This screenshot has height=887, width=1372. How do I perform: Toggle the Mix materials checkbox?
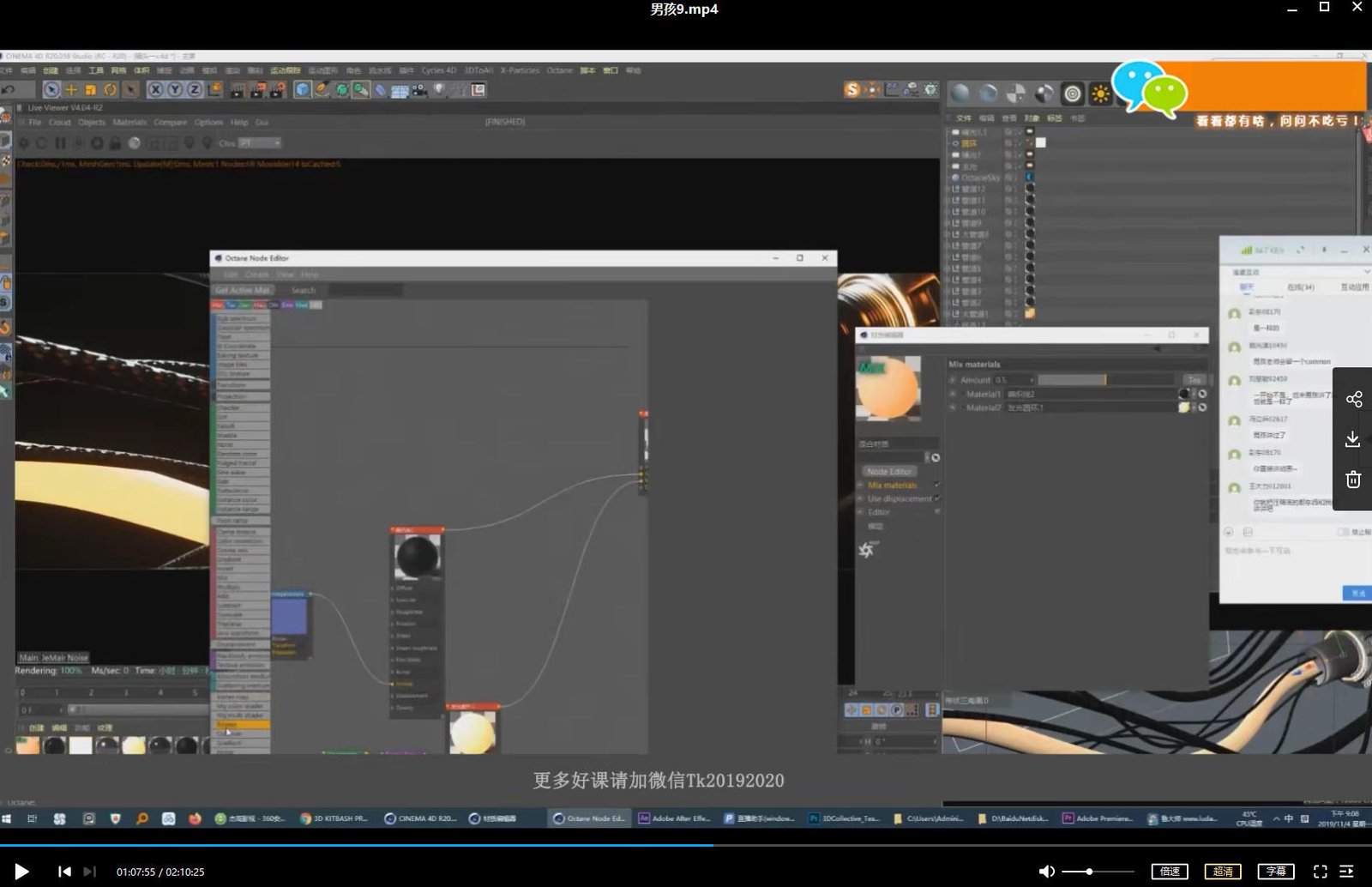[x=937, y=486]
